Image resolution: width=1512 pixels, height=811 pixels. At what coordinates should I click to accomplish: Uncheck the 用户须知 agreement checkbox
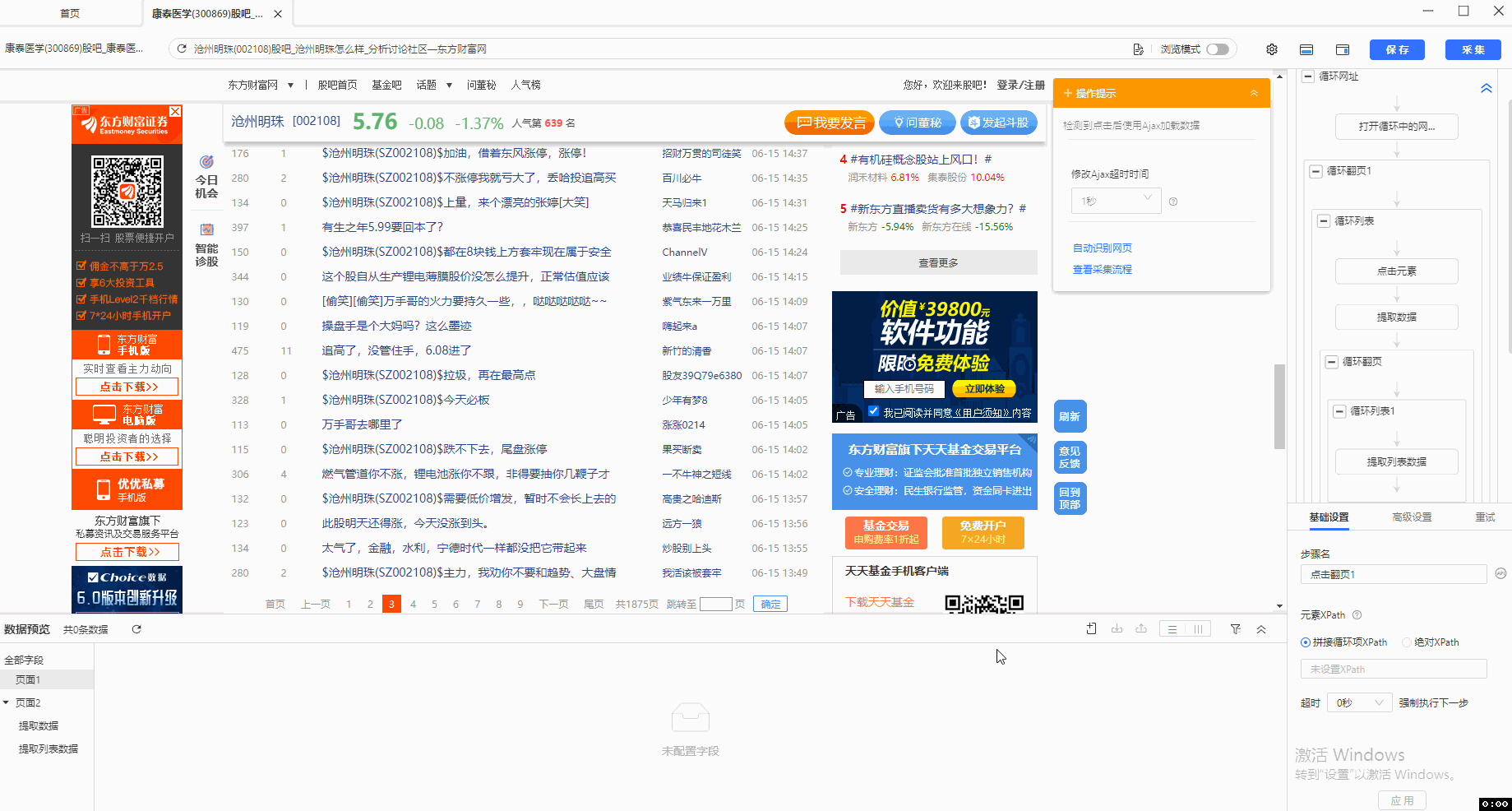click(x=873, y=411)
